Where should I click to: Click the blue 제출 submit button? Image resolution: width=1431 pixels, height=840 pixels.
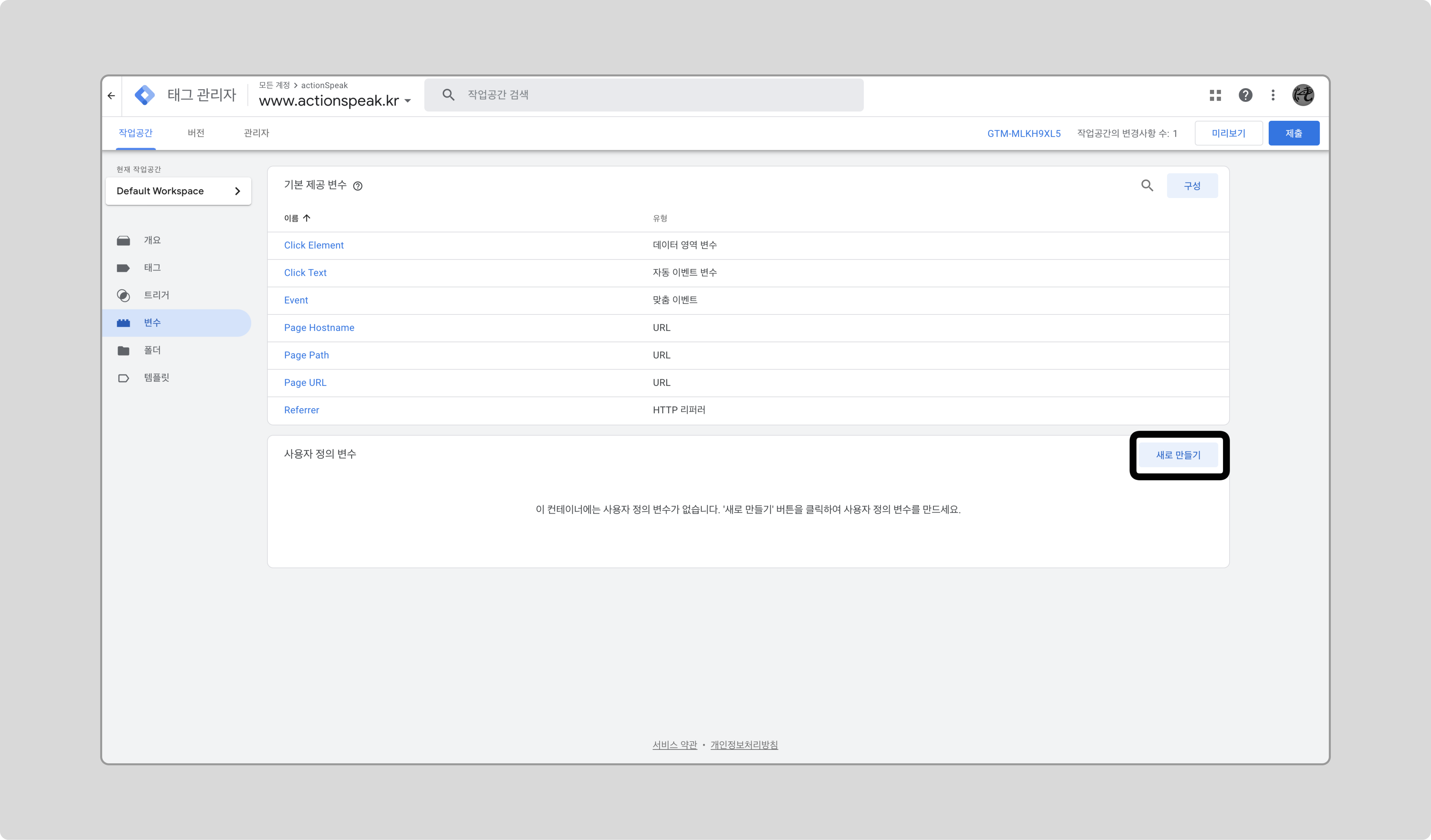coord(1294,133)
